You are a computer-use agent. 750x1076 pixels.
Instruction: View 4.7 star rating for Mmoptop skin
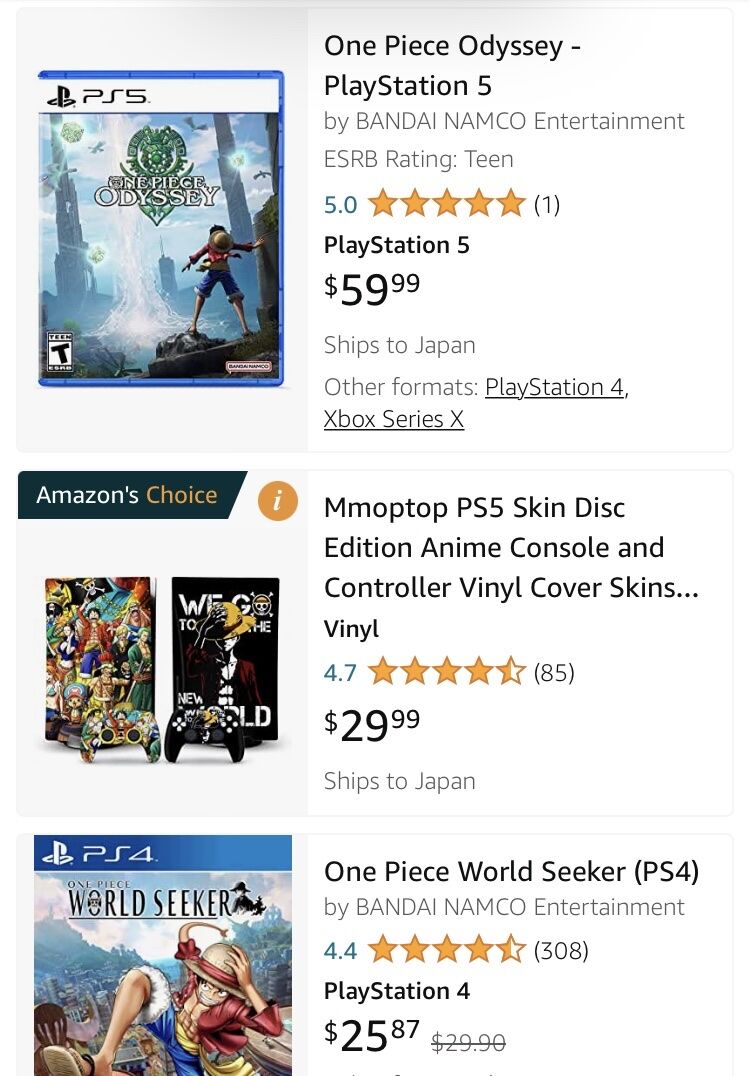tap(446, 672)
